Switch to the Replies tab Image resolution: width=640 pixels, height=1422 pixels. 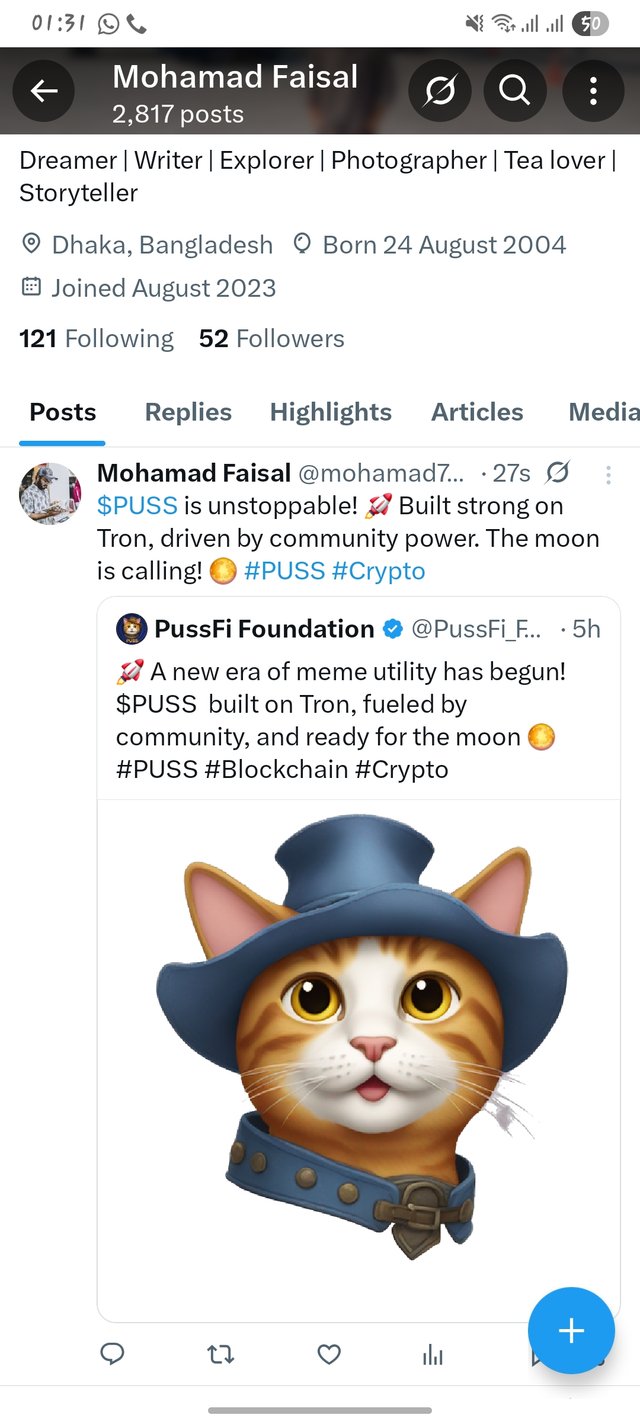click(x=188, y=412)
